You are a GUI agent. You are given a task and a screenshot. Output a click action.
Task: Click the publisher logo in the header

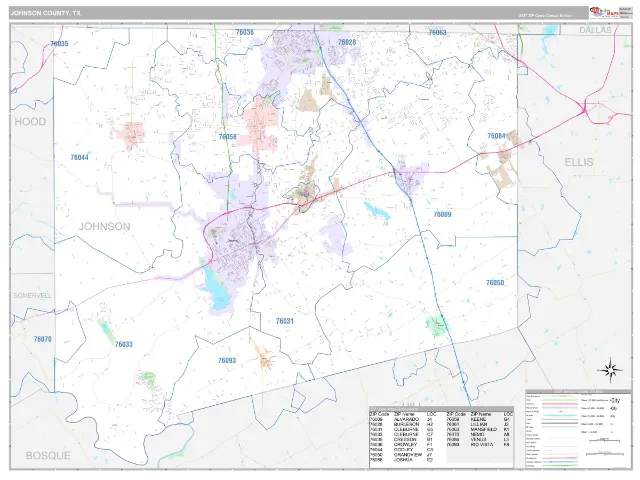click(604, 12)
